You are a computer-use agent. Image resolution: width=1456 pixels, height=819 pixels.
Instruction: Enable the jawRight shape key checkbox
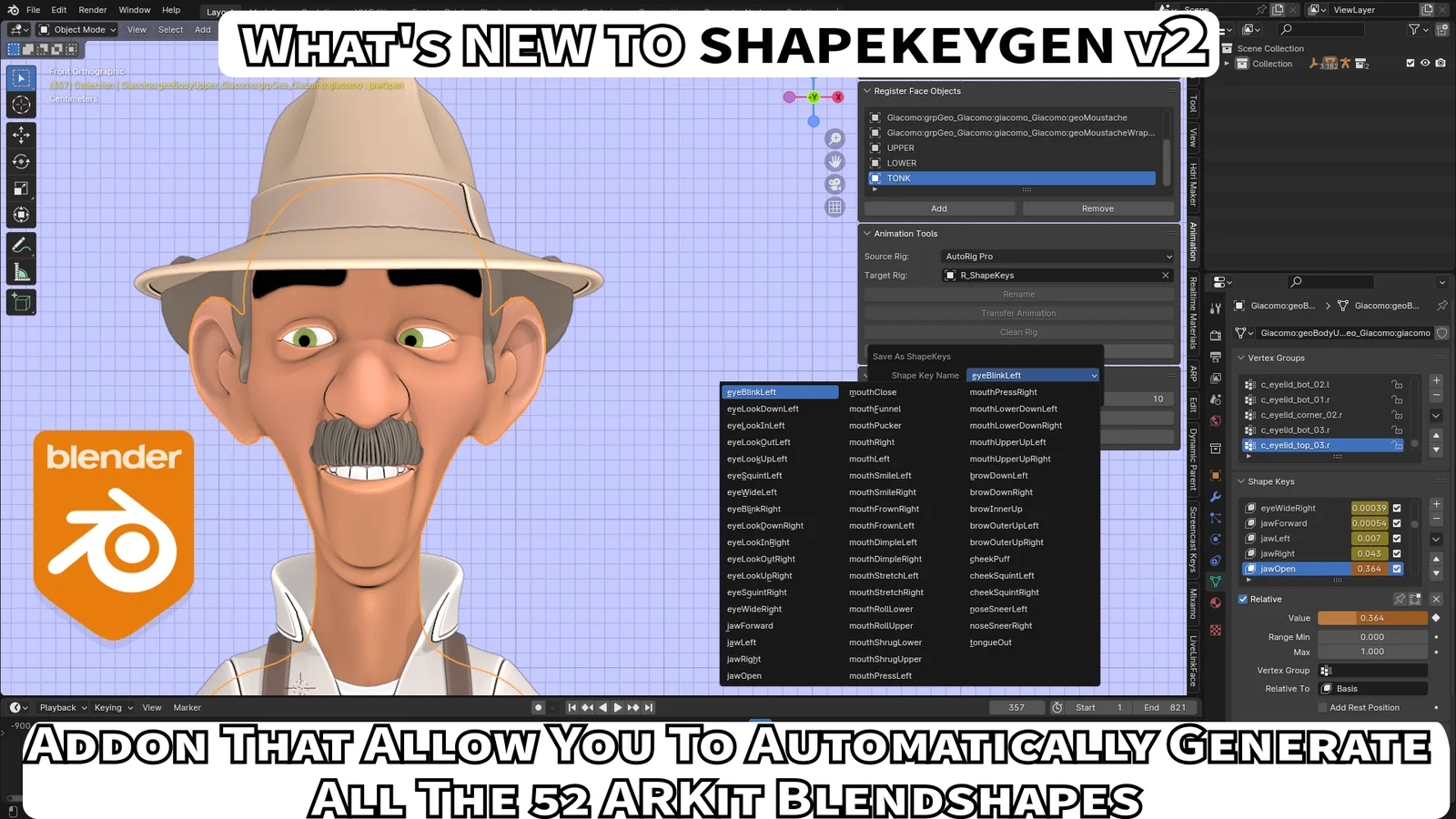(x=1397, y=553)
